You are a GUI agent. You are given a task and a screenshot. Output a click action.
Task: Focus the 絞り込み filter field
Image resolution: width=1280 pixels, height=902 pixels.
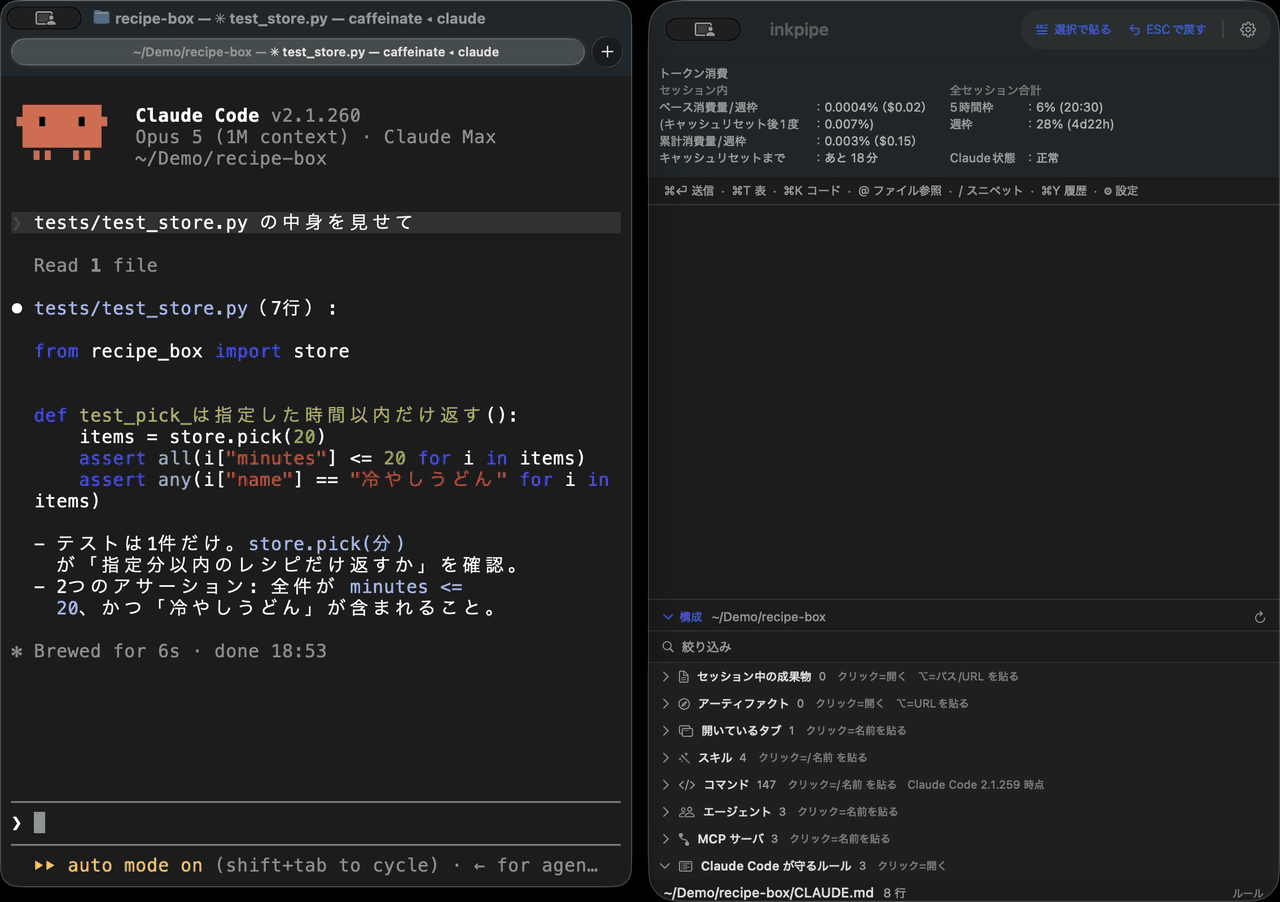[x=964, y=647]
